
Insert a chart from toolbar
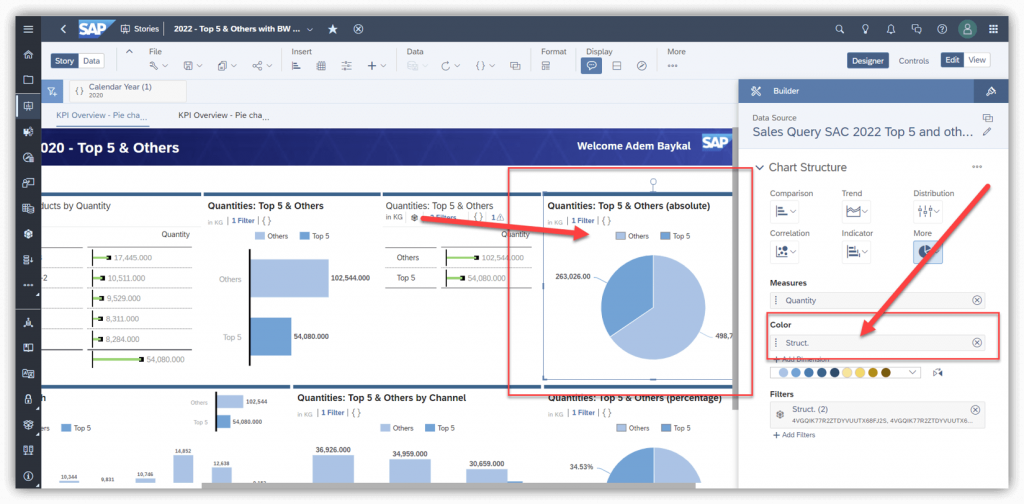click(296, 66)
